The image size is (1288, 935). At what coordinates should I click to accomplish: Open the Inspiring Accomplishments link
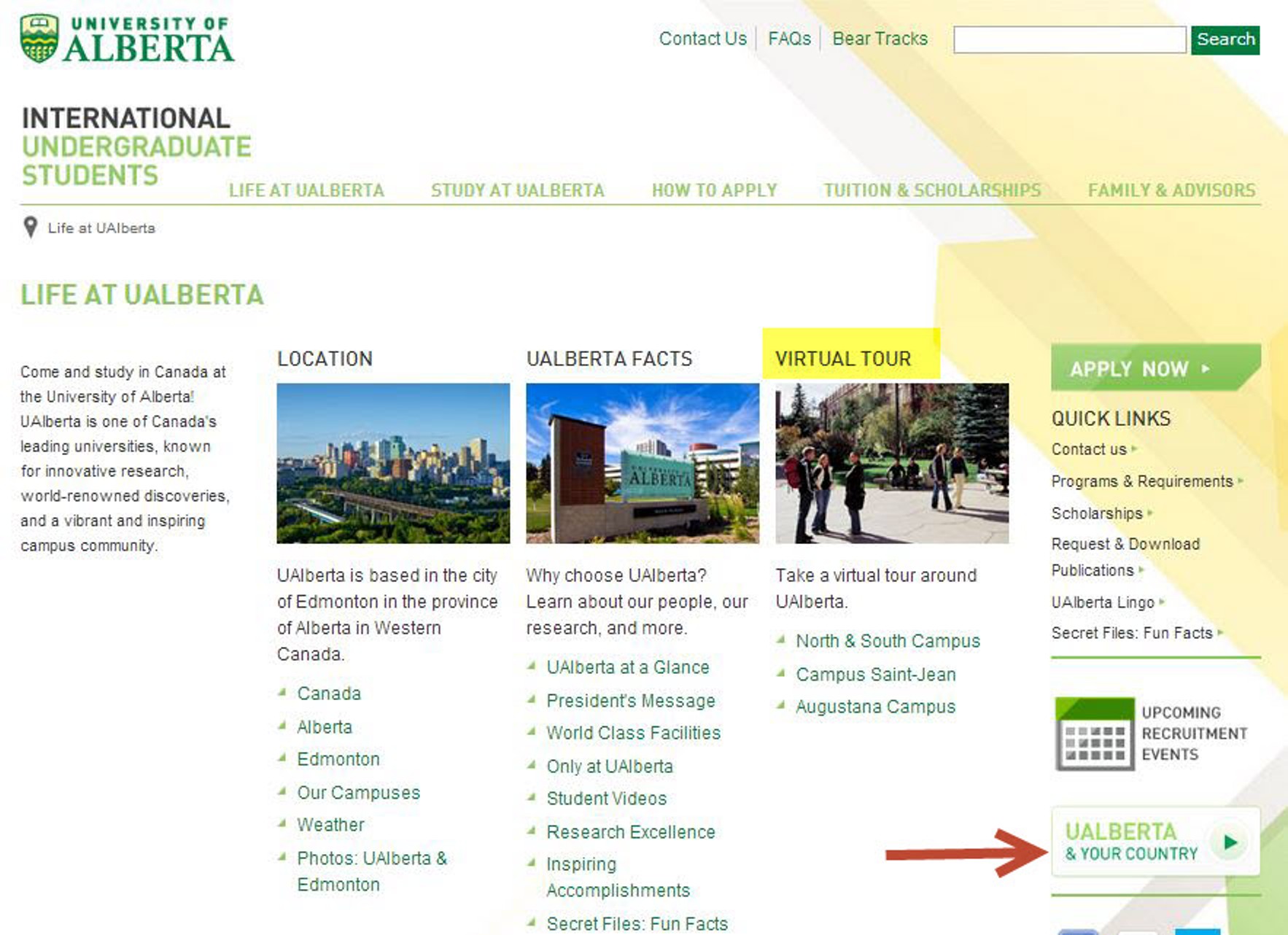click(618, 877)
